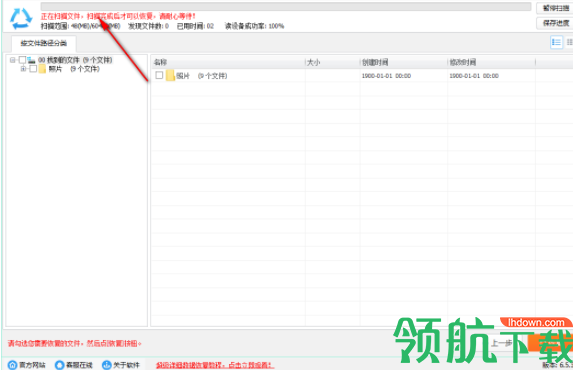
Task: Click the 照片 folder icon in tree
Action: click(42, 69)
